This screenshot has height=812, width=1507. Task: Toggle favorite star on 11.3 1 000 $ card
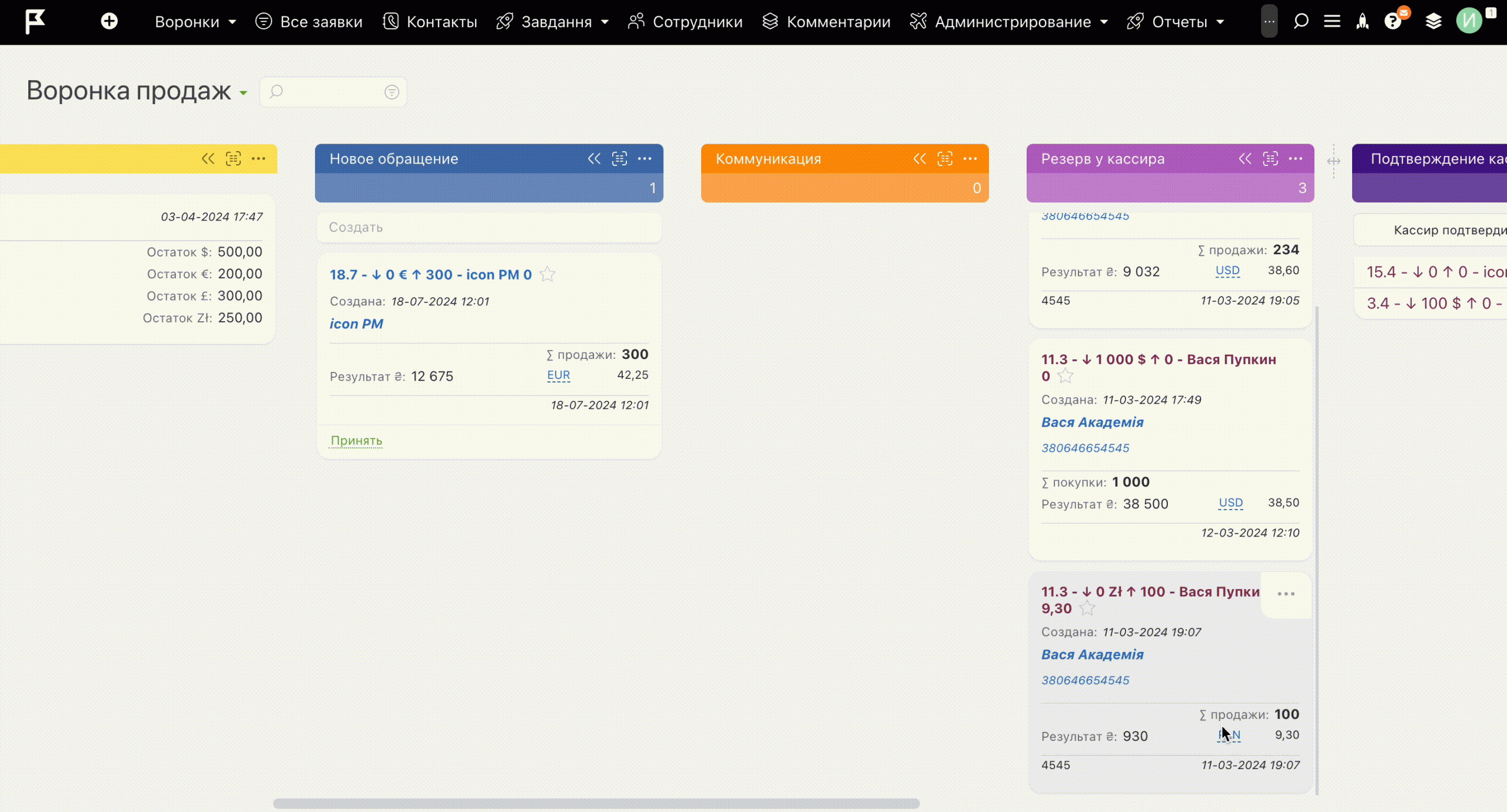[1065, 376]
